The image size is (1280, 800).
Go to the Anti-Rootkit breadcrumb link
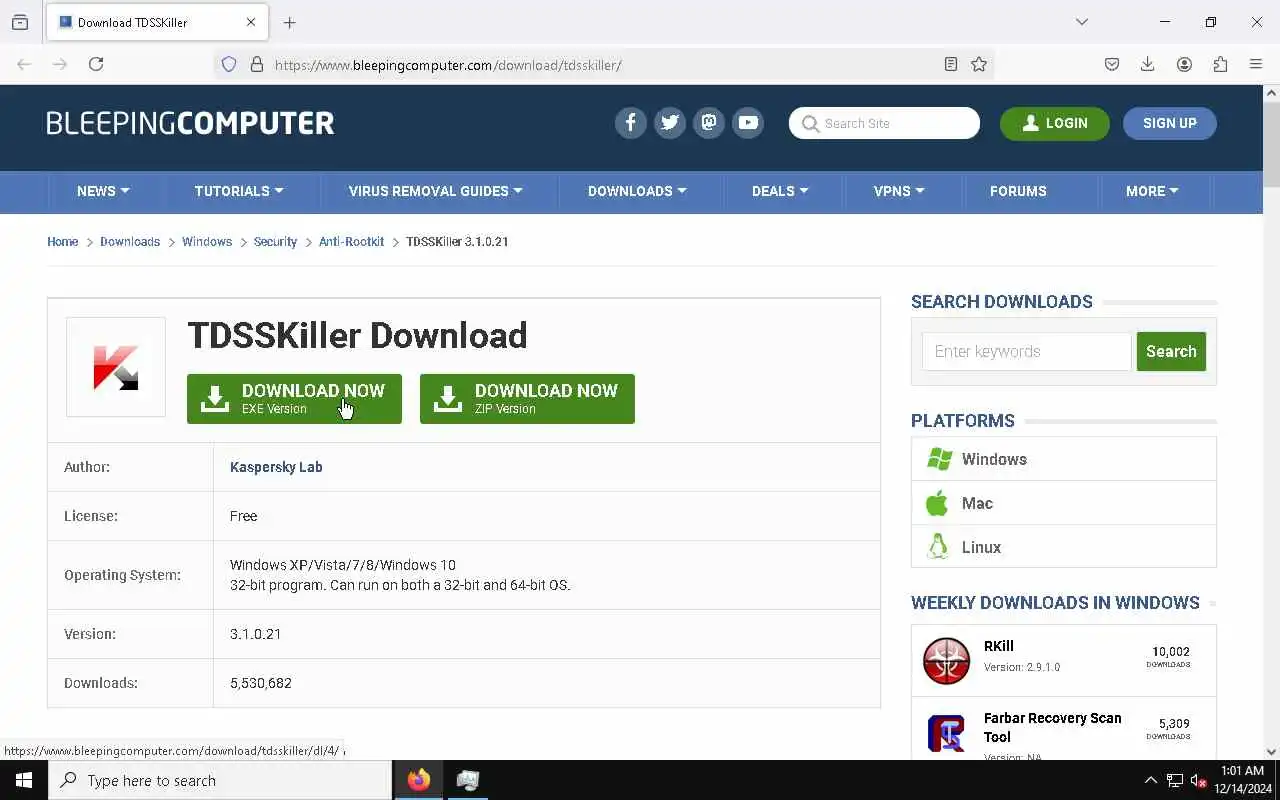click(351, 242)
